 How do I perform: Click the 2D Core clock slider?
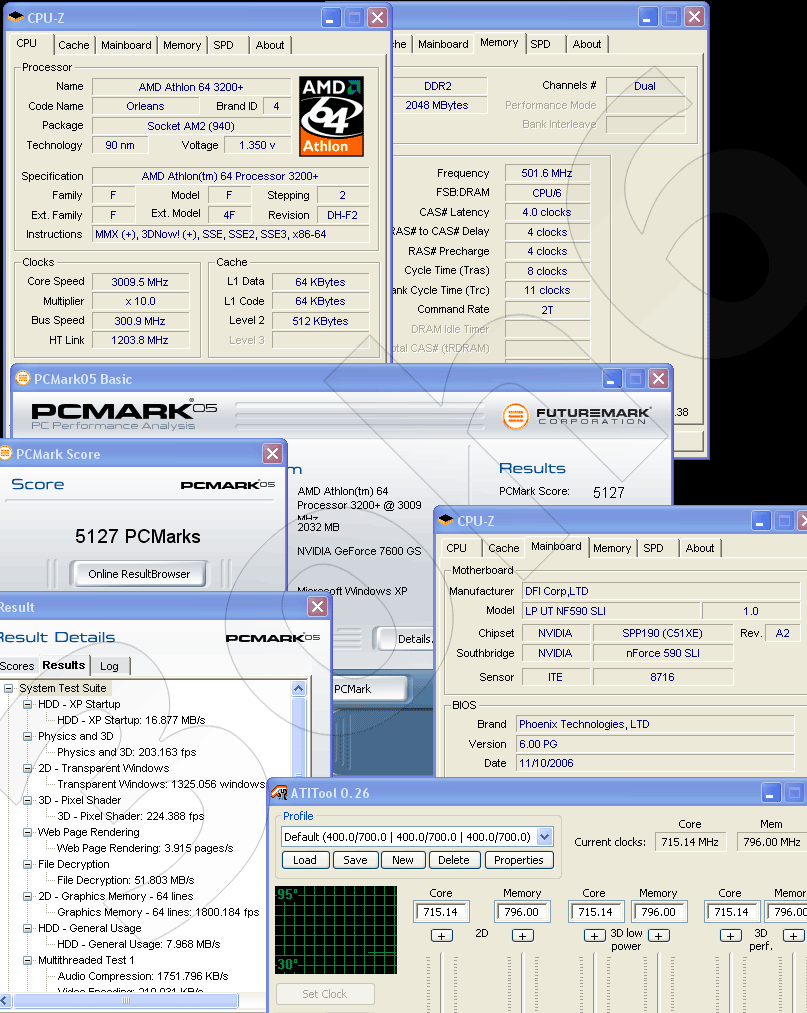[441, 983]
